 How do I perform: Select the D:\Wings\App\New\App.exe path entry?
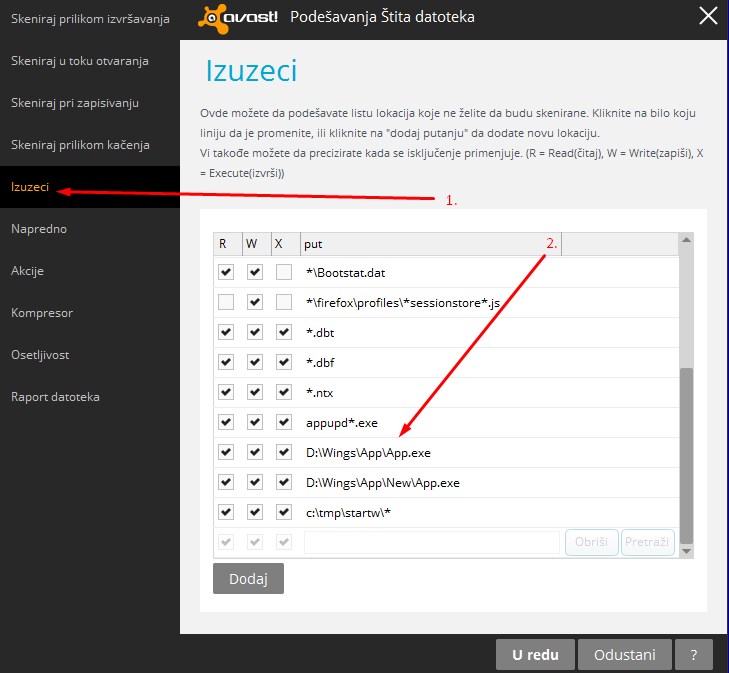[383, 482]
